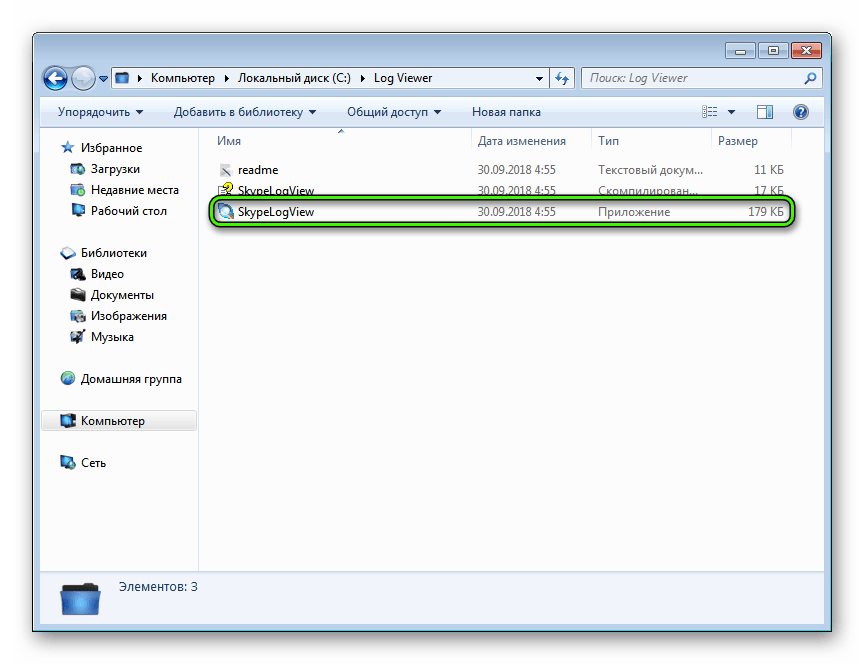Click the Избранное star icon
The width and height of the screenshot is (864, 664).
coord(68,147)
